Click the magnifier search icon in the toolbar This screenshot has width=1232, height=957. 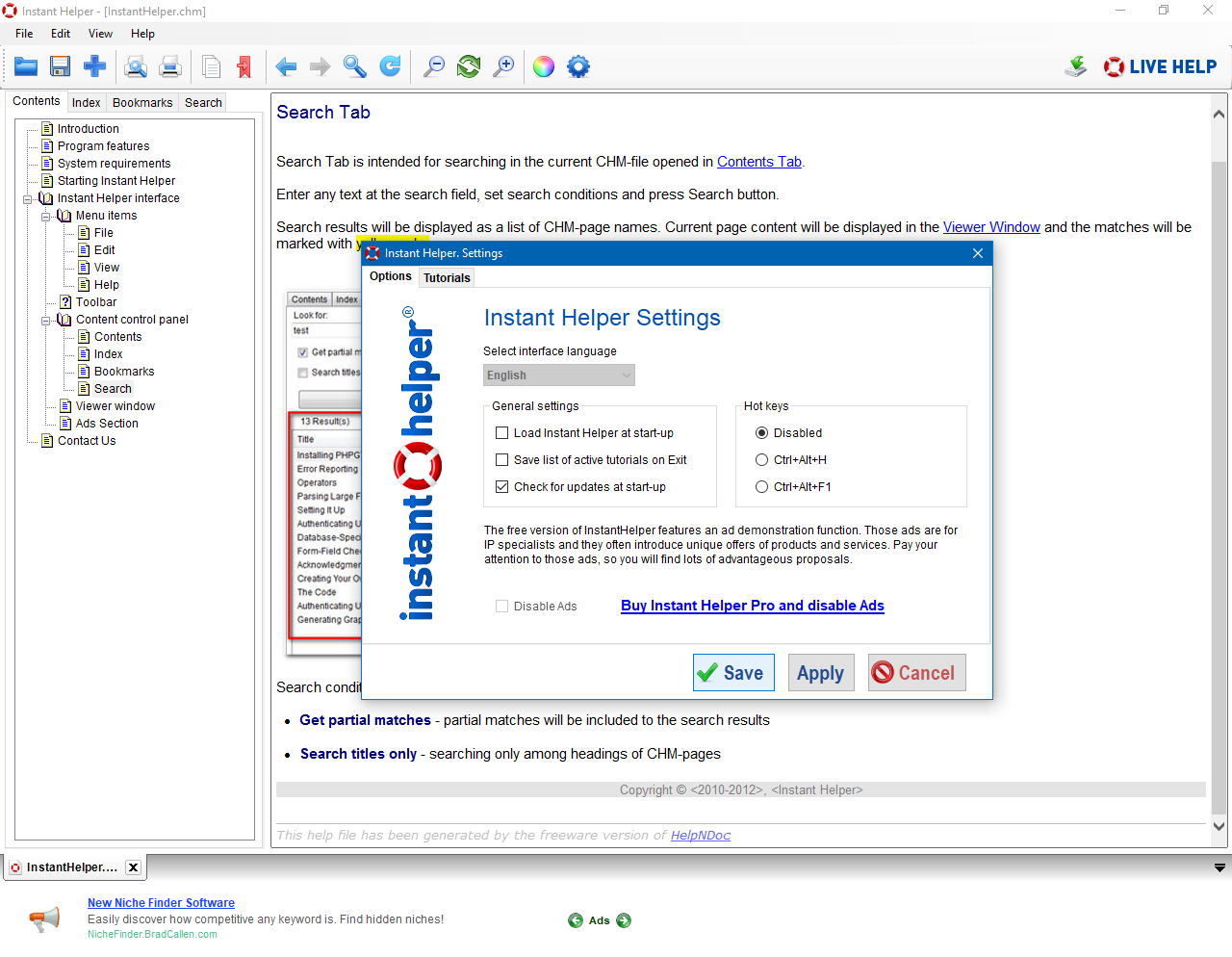[x=355, y=66]
